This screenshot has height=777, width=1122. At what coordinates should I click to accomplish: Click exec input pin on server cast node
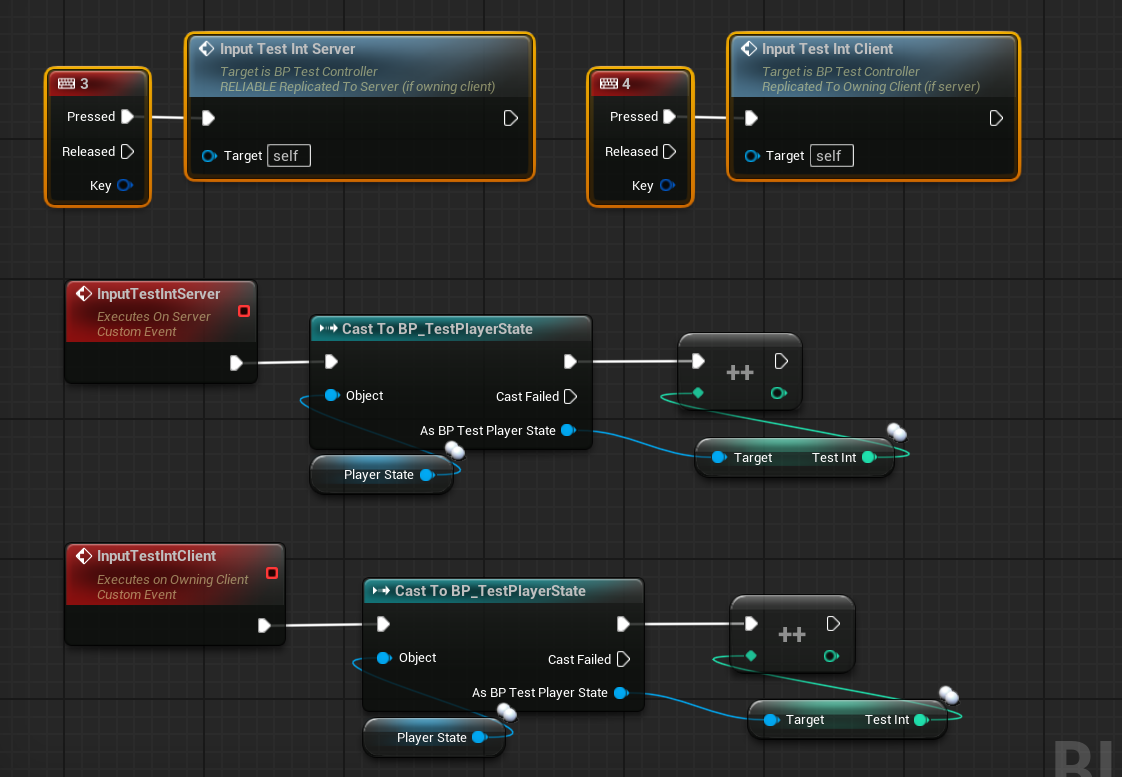tap(331, 362)
